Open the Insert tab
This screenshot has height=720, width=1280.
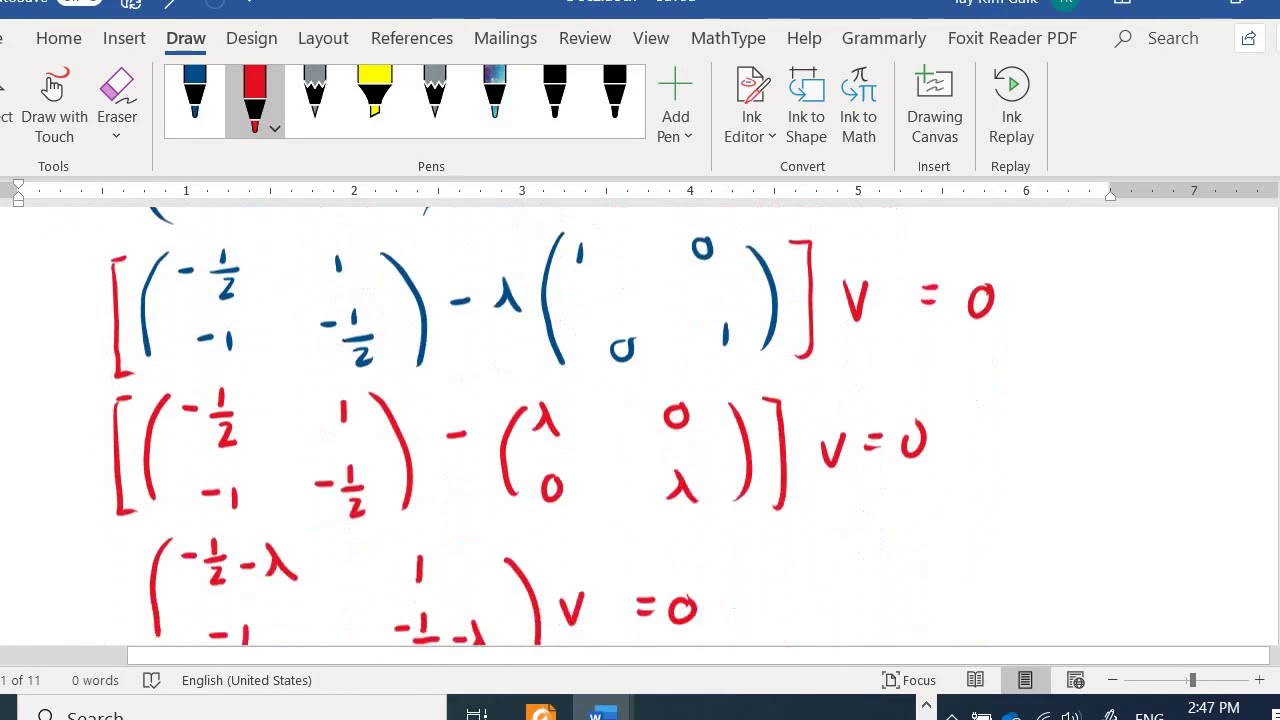(124, 38)
